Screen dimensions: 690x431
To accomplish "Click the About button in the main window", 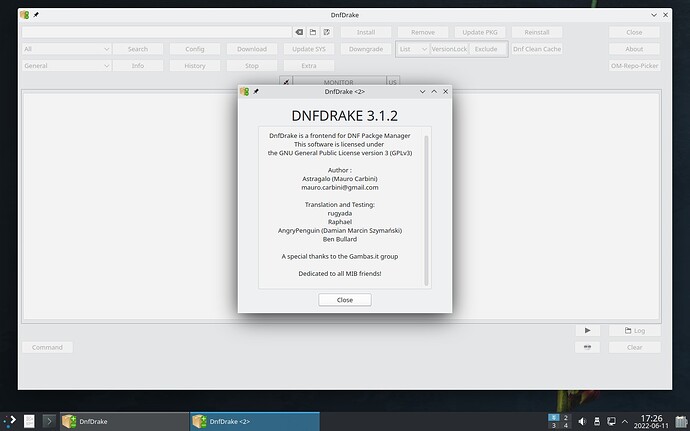I will (x=634, y=49).
